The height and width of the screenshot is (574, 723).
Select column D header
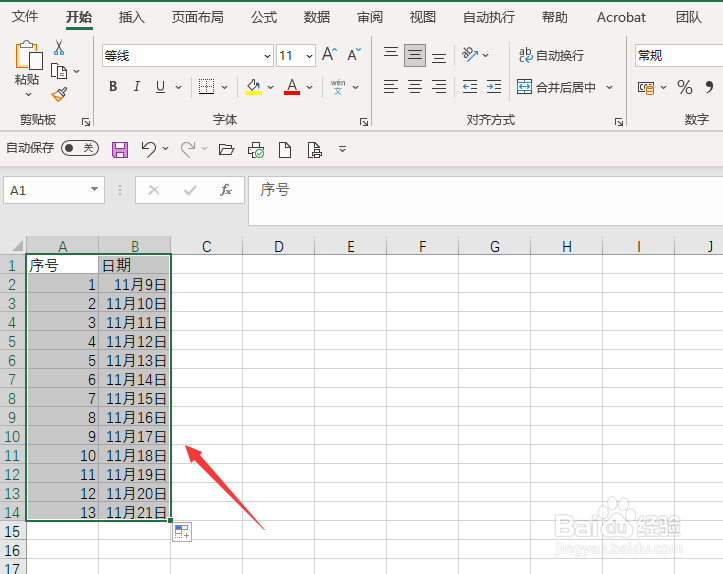click(x=279, y=246)
